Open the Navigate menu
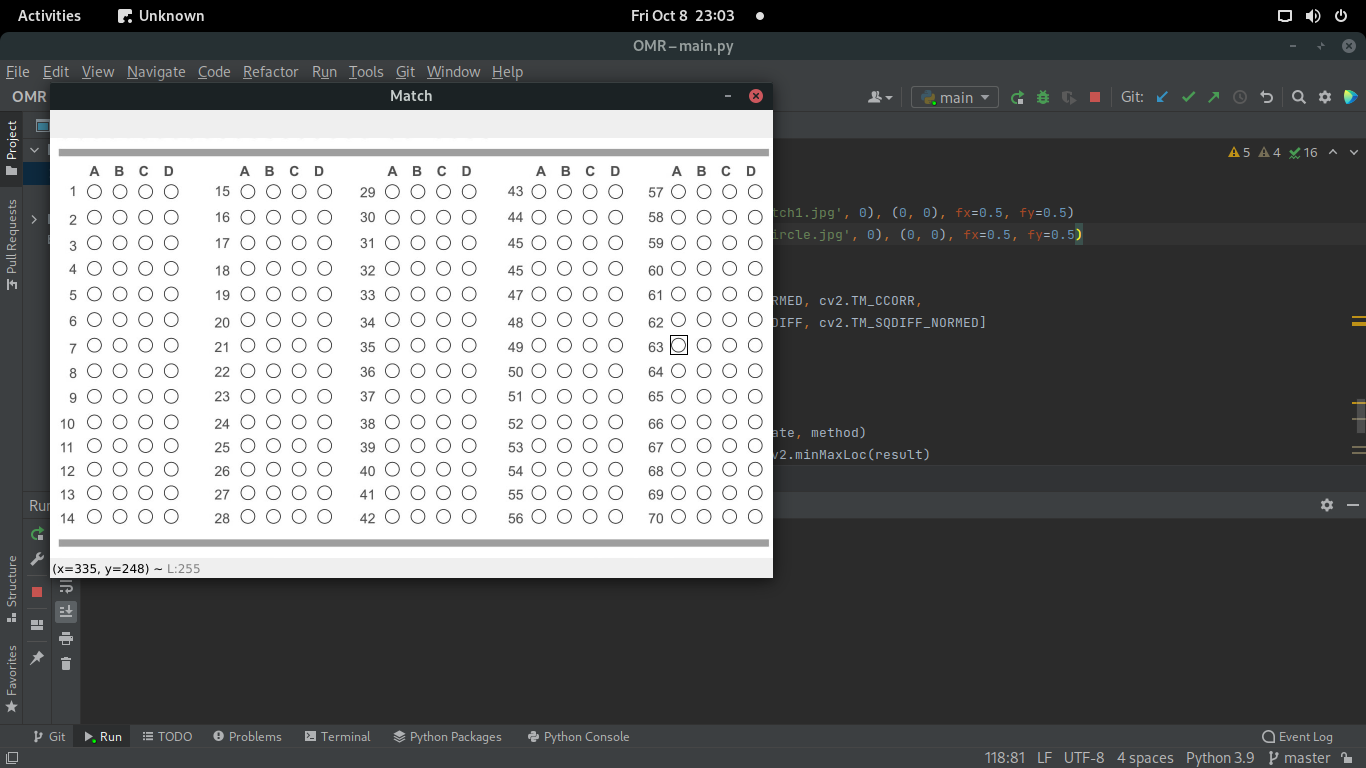 tap(156, 71)
